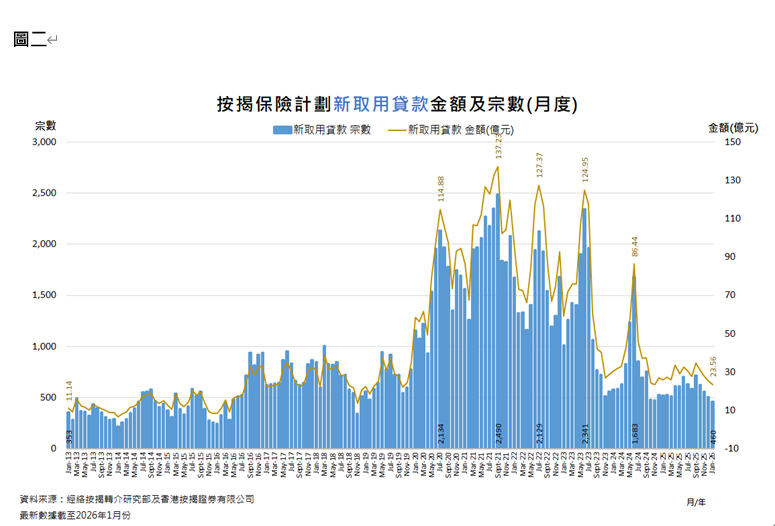Click the 資料來源 source footnote text

(x=137, y=498)
